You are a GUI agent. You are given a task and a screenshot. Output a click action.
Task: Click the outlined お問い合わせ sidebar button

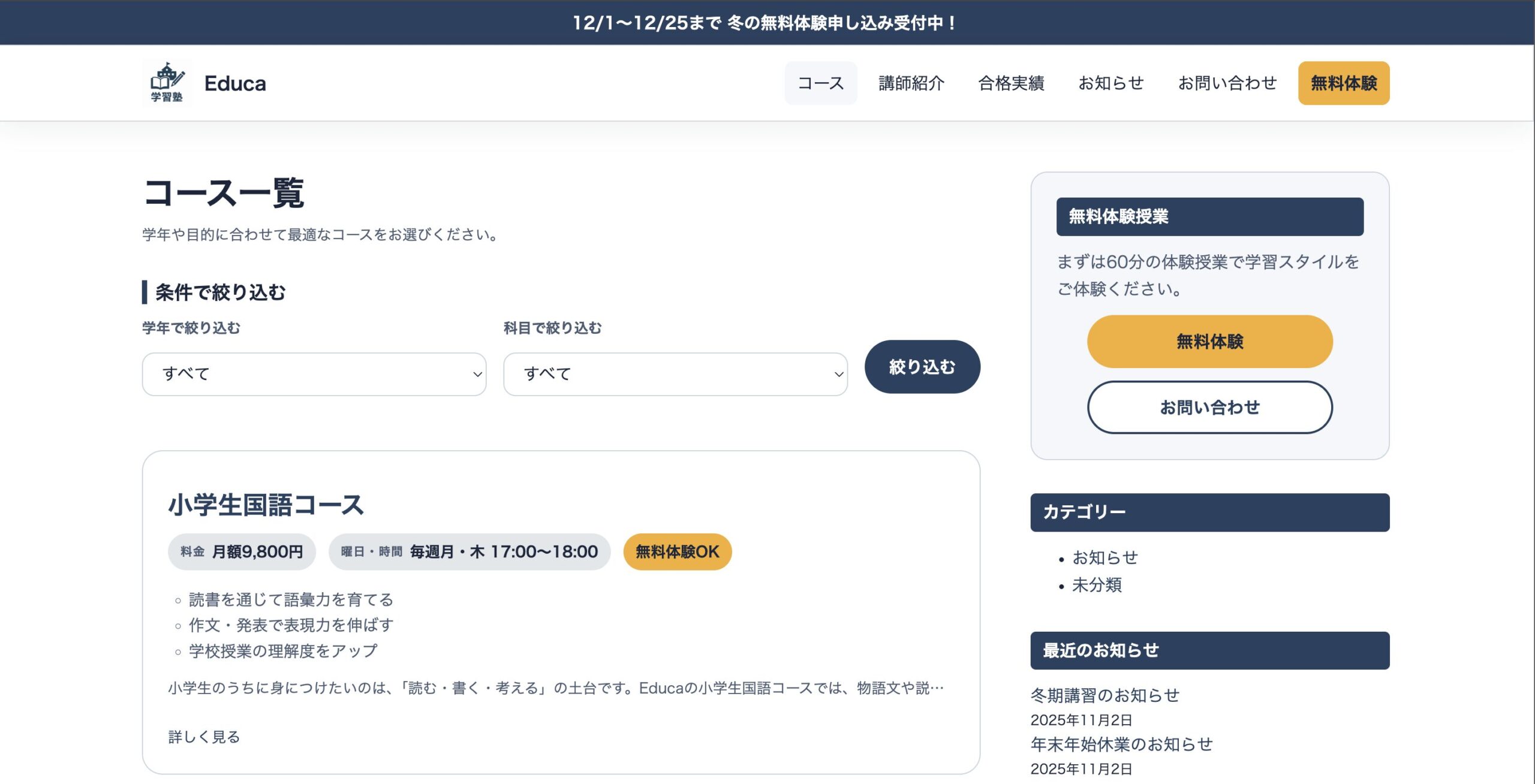coord(1209,407)
